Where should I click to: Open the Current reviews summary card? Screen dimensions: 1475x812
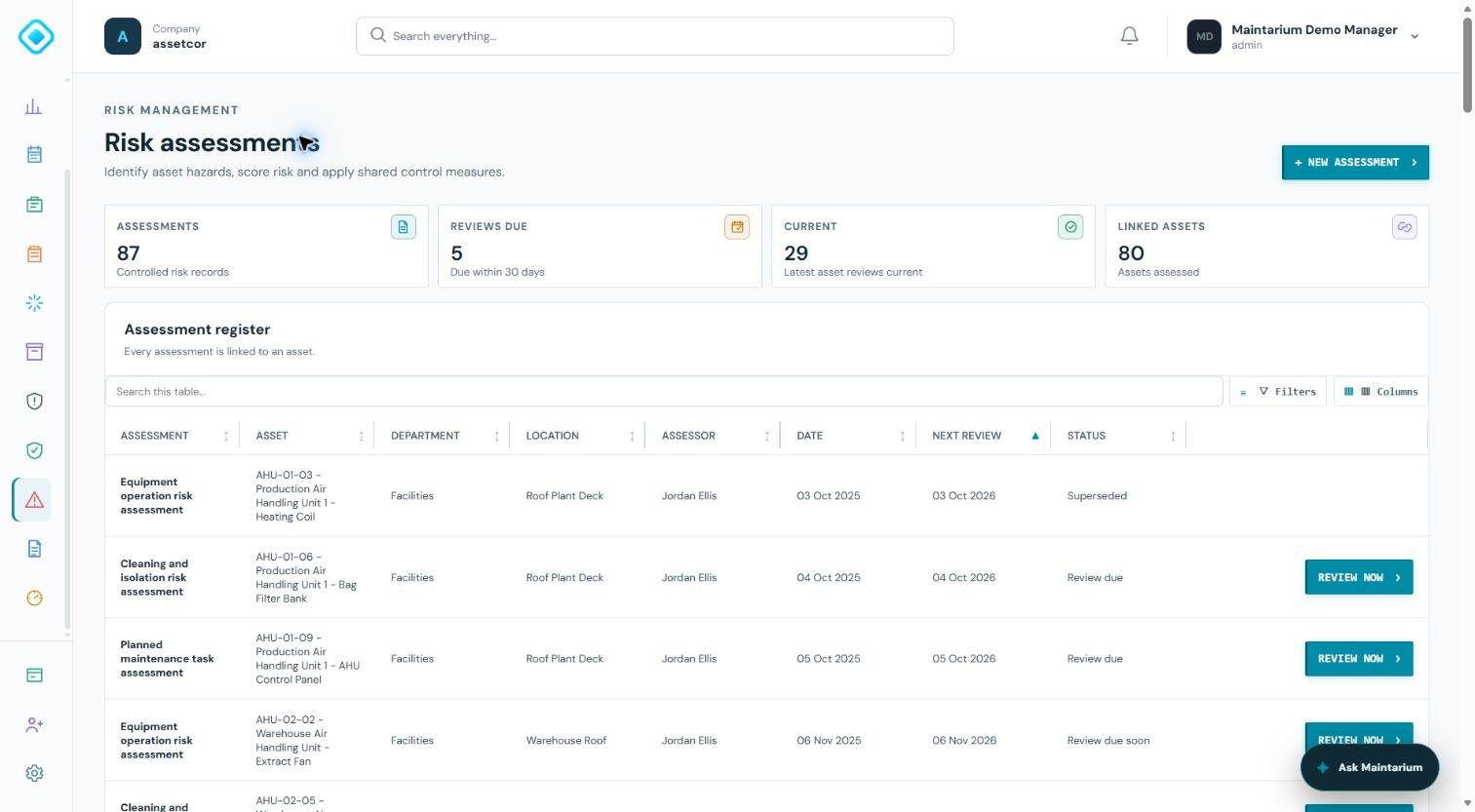[933, 247]
